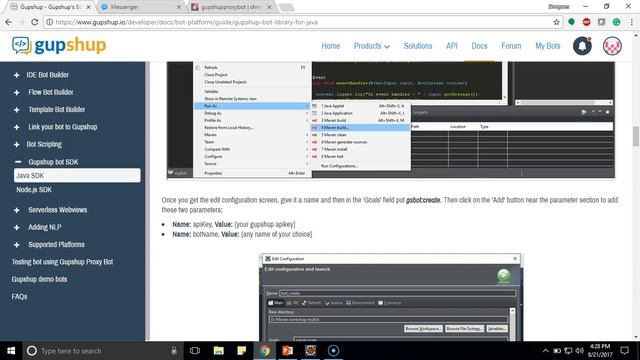Screen dimensions: 640x360
Task: Open the user profile avatar
Action: [612, 46]
